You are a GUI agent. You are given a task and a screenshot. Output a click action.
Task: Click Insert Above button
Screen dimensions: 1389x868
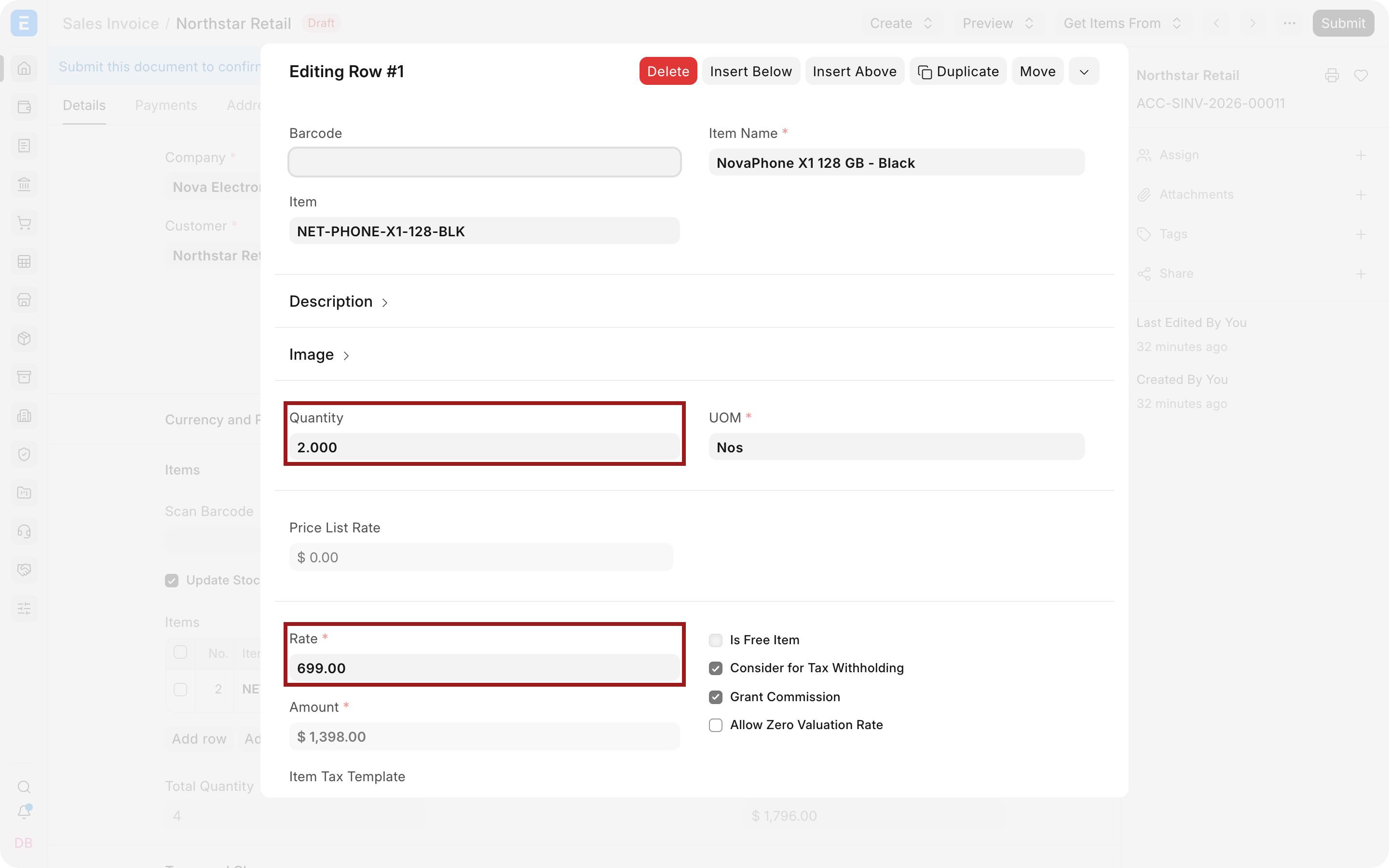coord(855,71)
